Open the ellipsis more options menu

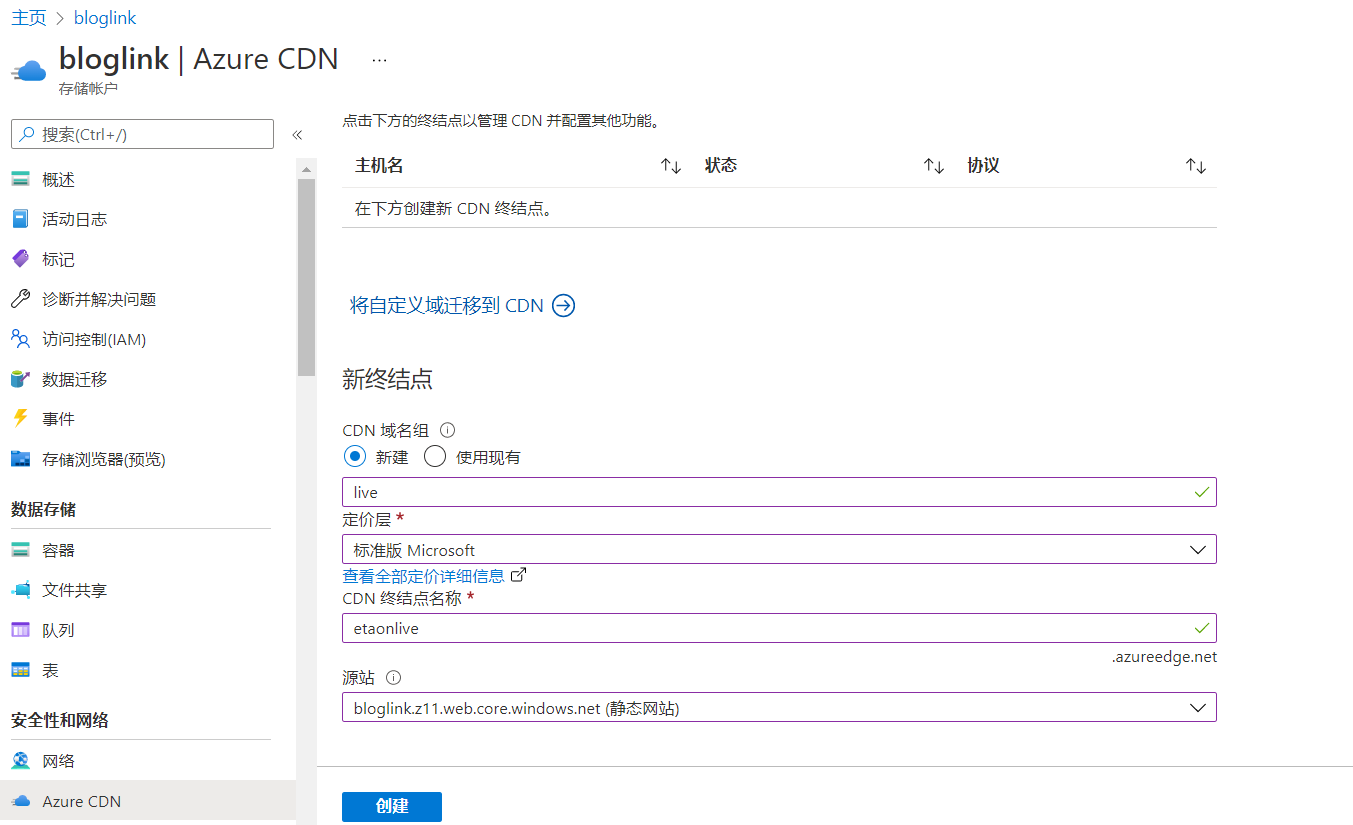379,60
